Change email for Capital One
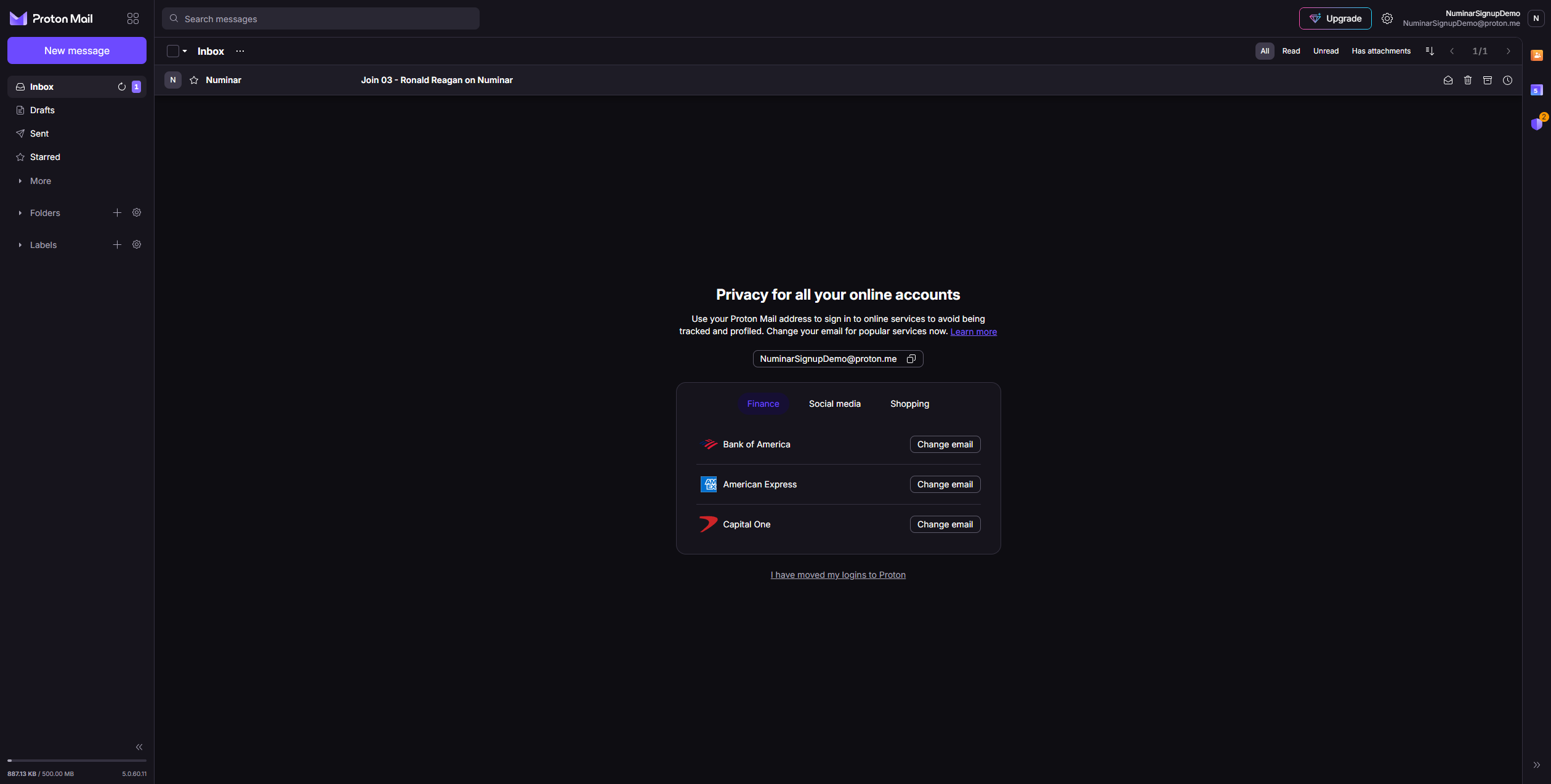The image size is (1551, 784). tap(945, 524)
